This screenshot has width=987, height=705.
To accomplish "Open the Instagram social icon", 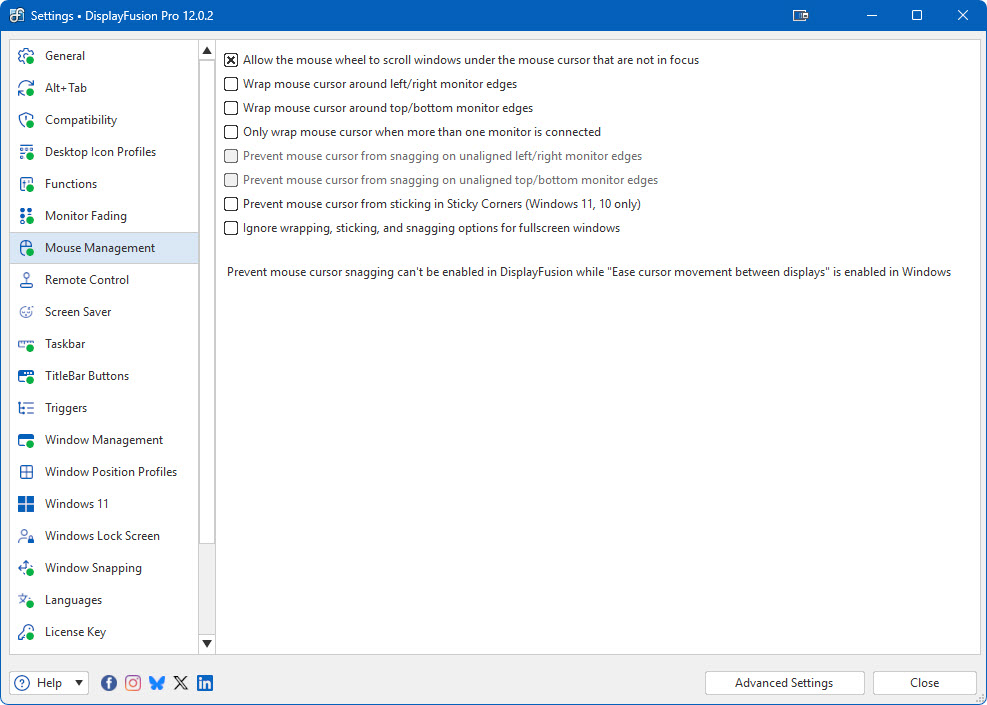I will (133, 683).
